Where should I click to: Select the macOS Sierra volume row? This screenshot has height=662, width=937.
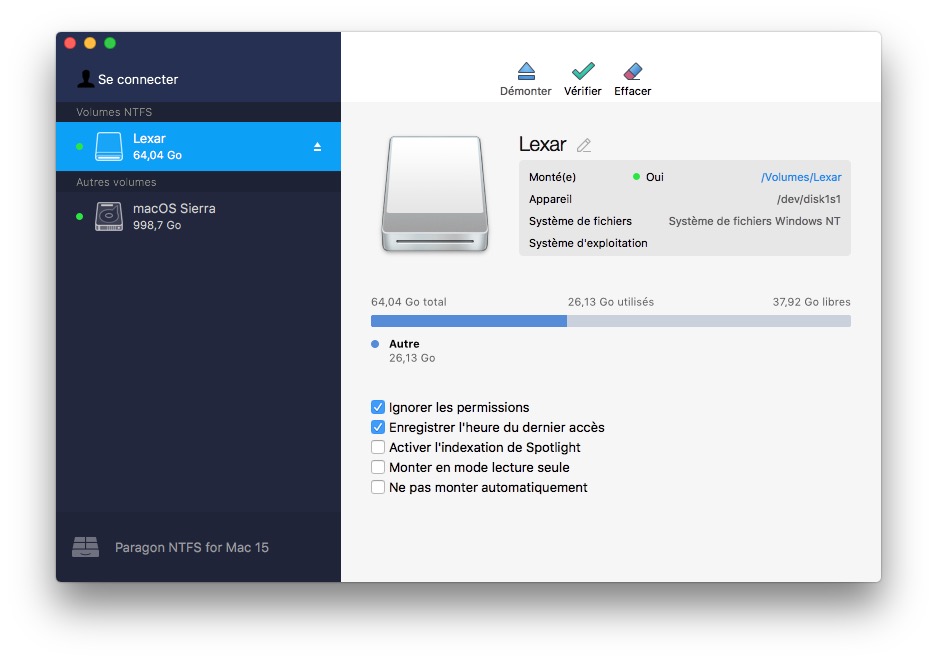[198, 216]
